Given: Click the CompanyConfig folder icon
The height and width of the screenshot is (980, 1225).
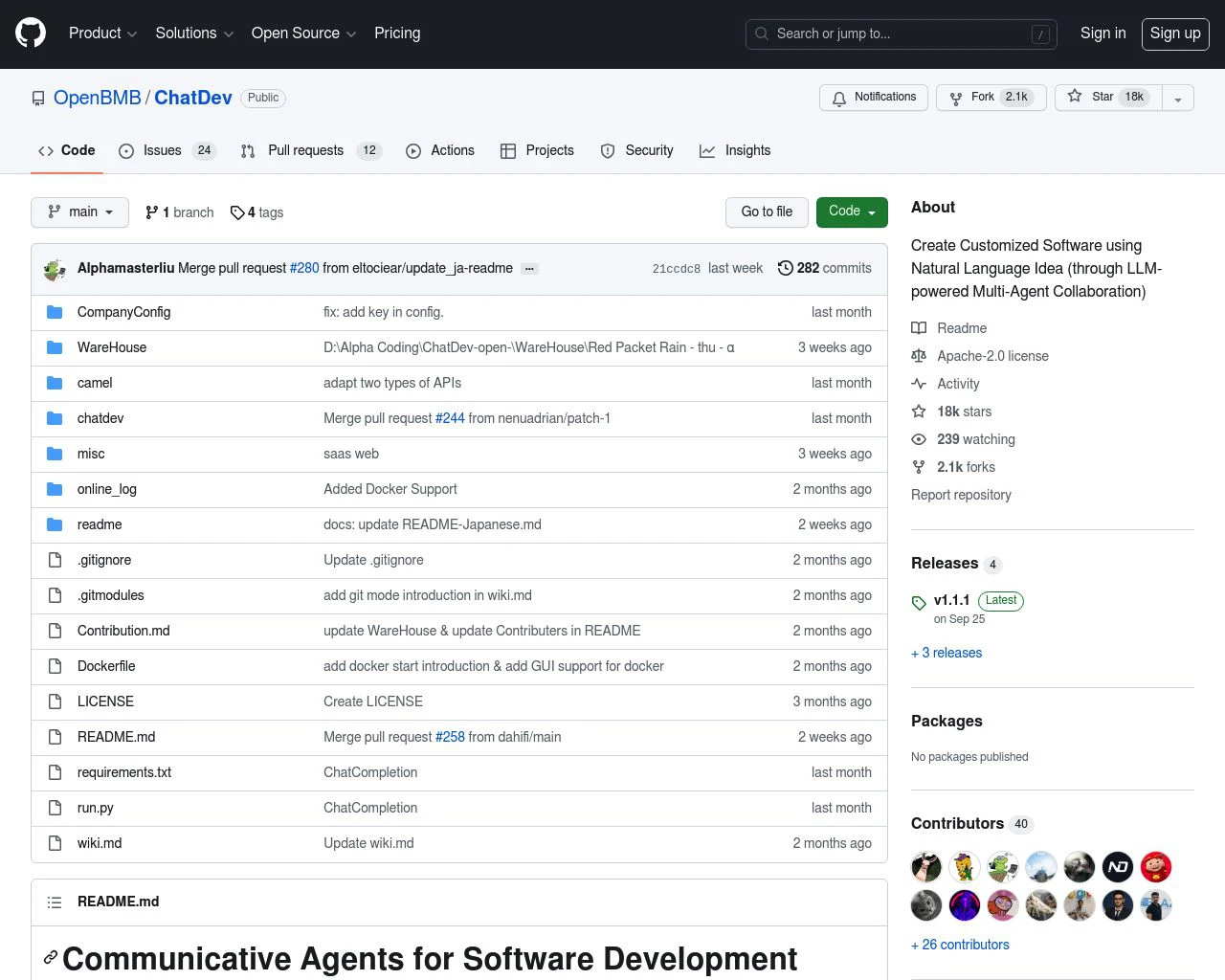Looking at the screenshot, I should (x=55, y=312).
